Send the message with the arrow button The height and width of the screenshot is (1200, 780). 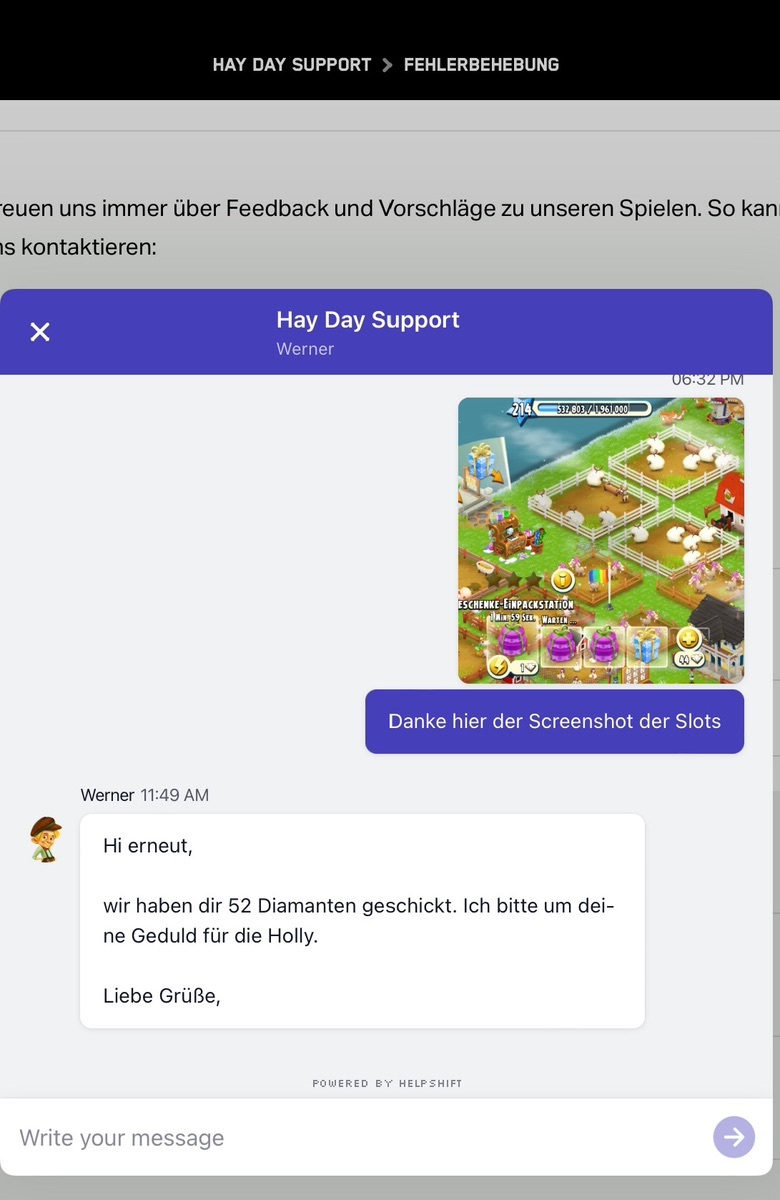734,1137
